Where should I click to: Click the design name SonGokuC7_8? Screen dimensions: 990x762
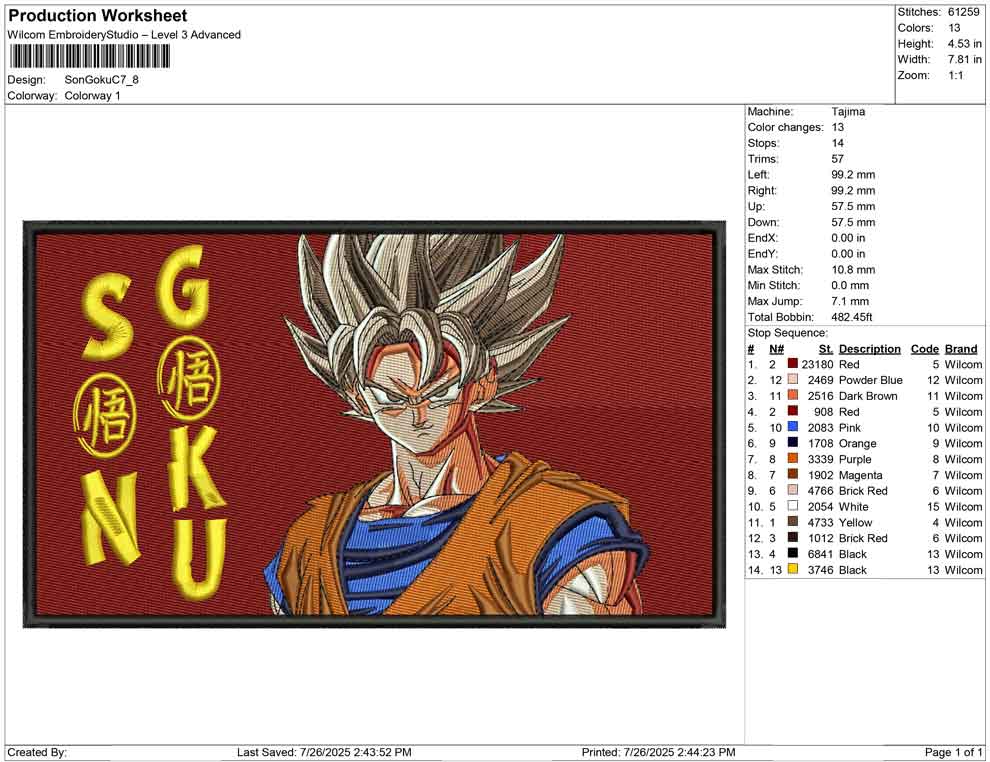(x=101, y=80)
